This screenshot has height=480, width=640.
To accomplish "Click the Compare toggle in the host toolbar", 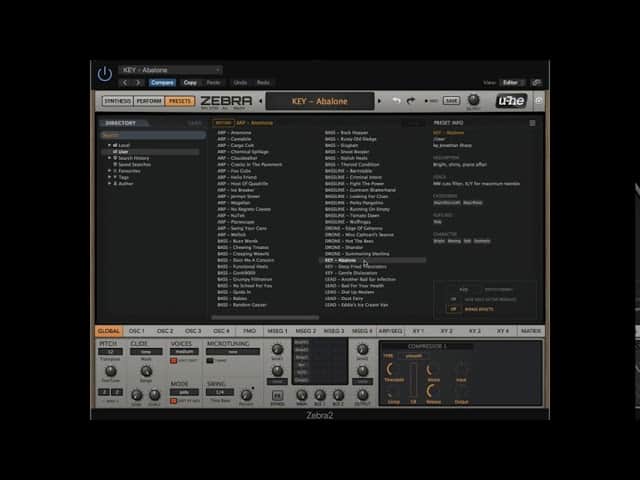I will click(162, 83).
